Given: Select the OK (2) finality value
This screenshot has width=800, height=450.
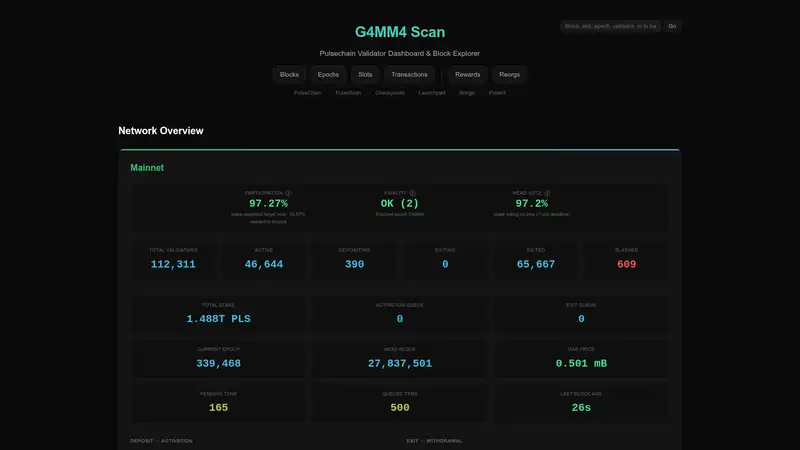Looking at the screenshot, I should [399, 204].
